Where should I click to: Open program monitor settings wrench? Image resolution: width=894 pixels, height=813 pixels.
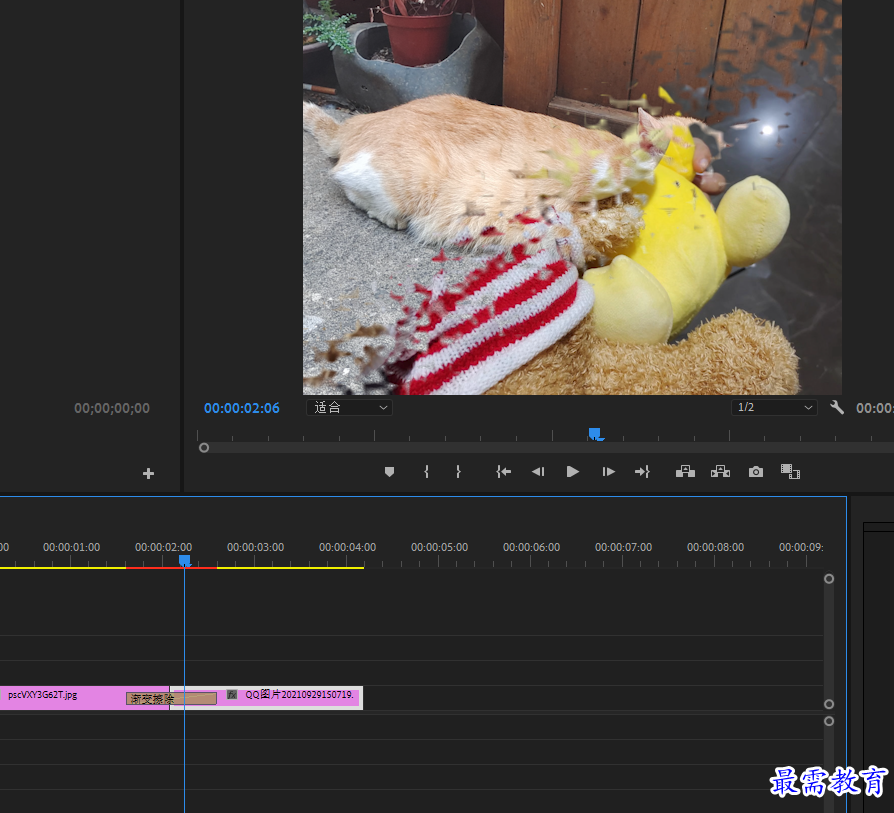836,408
